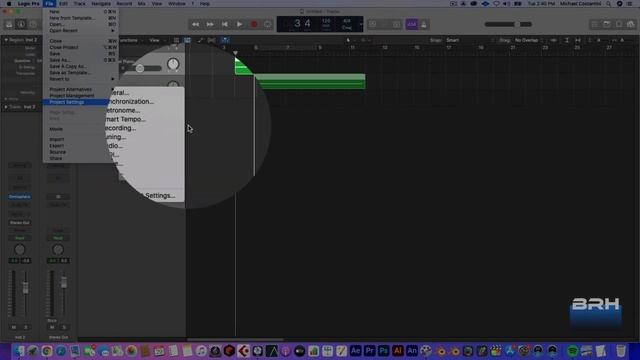This screenshot has width=640, height=360.
Task: Toggle the blue Catch Playhead button
Action: (x=225, y=40)
